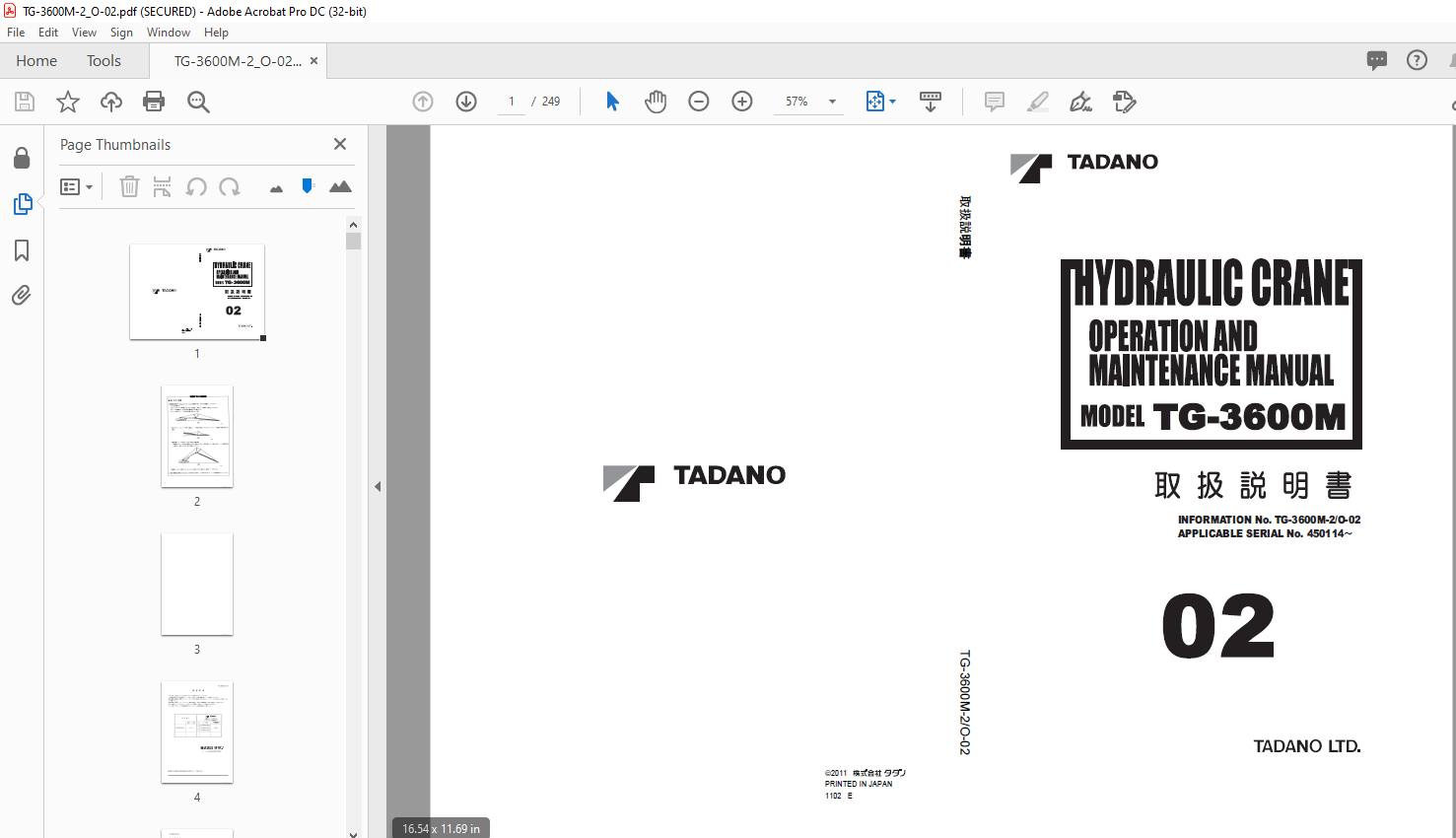Select the TG-3600M-2_O-02 document tab

(238, 61)
